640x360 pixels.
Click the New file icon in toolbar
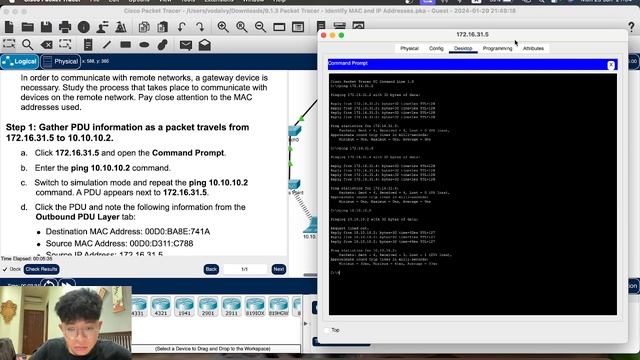point(9,27)
